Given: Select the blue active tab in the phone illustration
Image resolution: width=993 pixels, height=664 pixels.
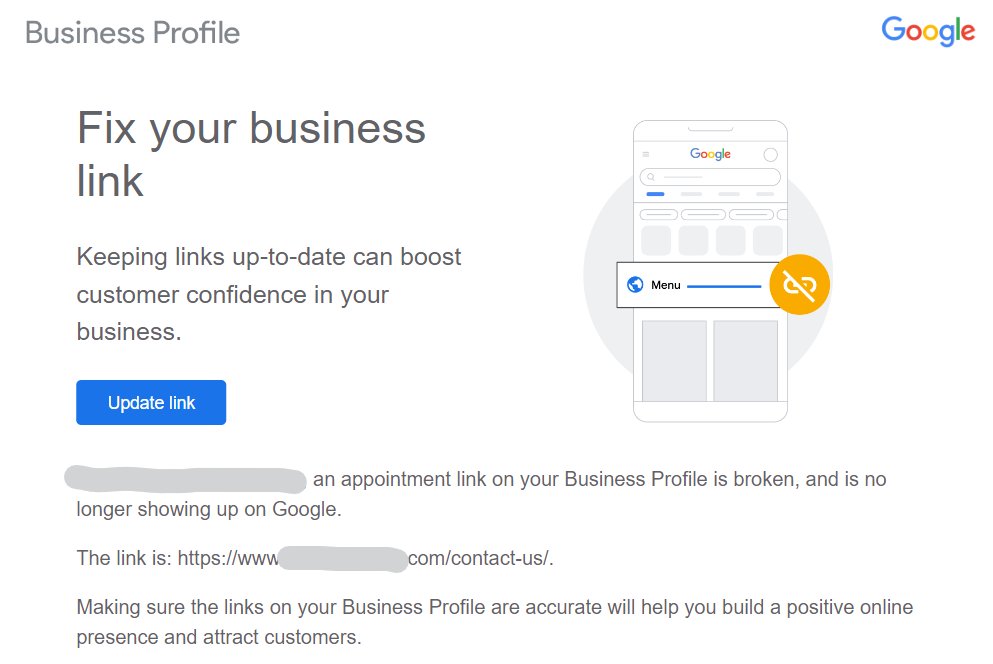Looking at the screenshot, I should pyautogui.click(x=655, y=194).
